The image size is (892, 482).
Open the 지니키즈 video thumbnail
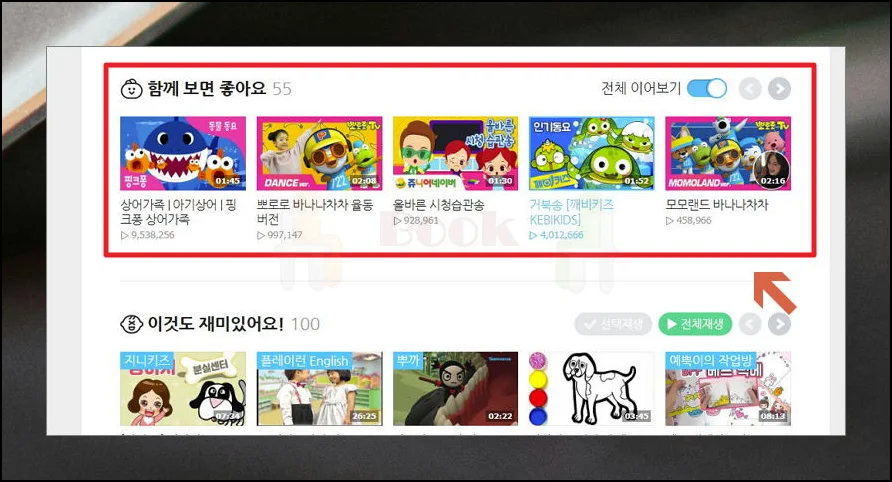(183, 389)
